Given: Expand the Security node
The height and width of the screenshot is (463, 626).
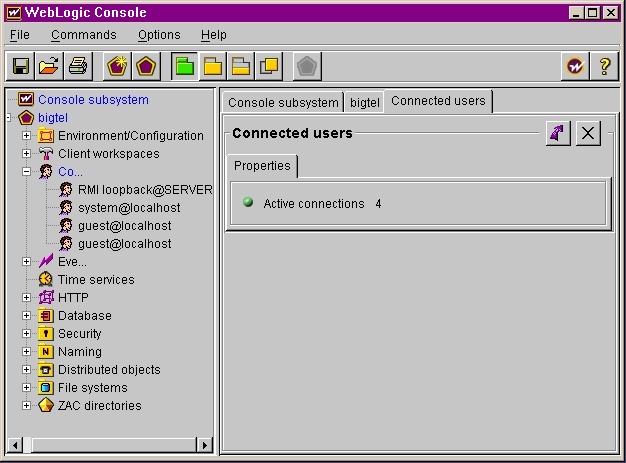Looking at the screenshot, I should pyautogui.click(x=26, y=333).
